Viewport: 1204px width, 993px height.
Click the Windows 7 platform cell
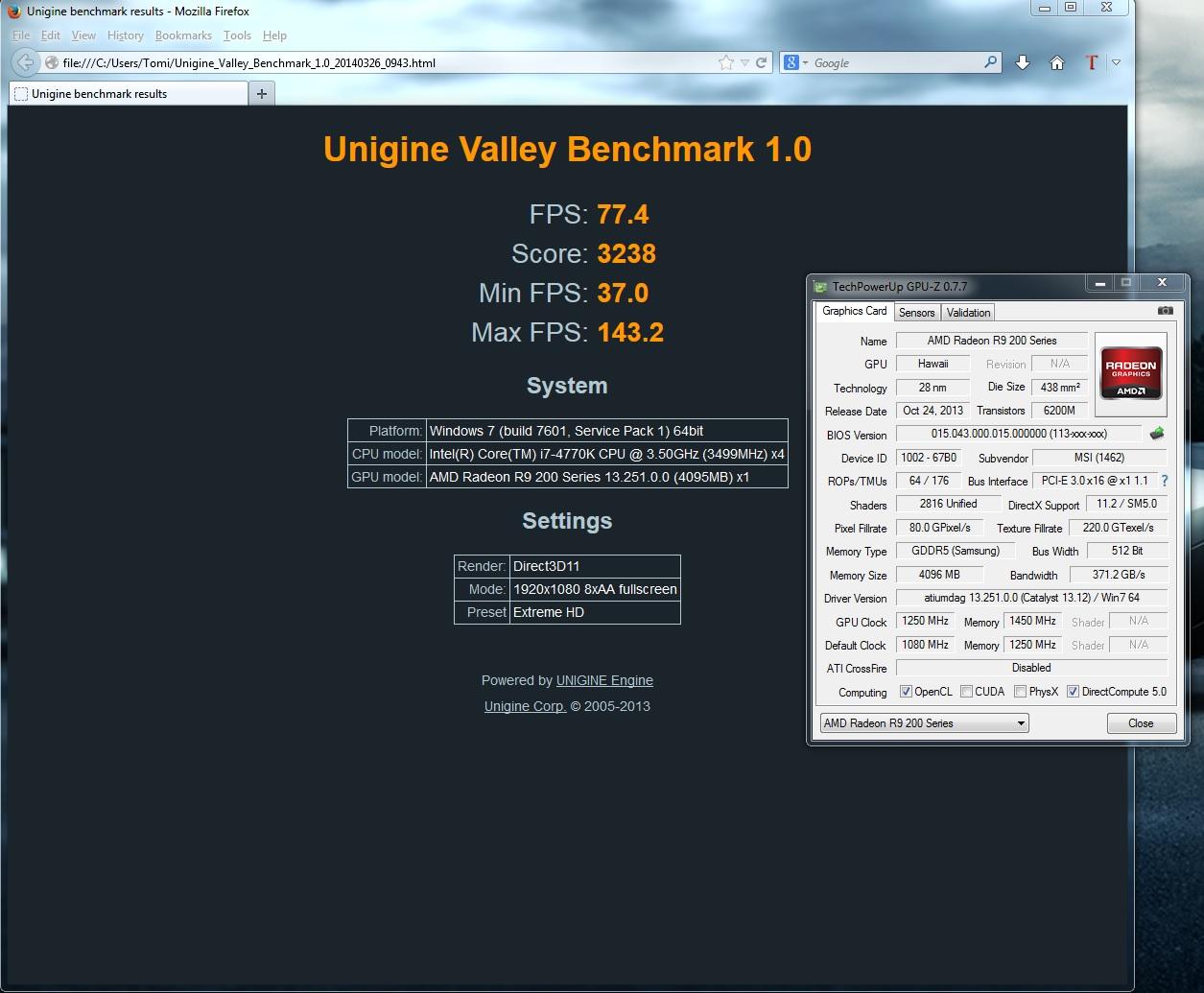(x=607, y=431)
